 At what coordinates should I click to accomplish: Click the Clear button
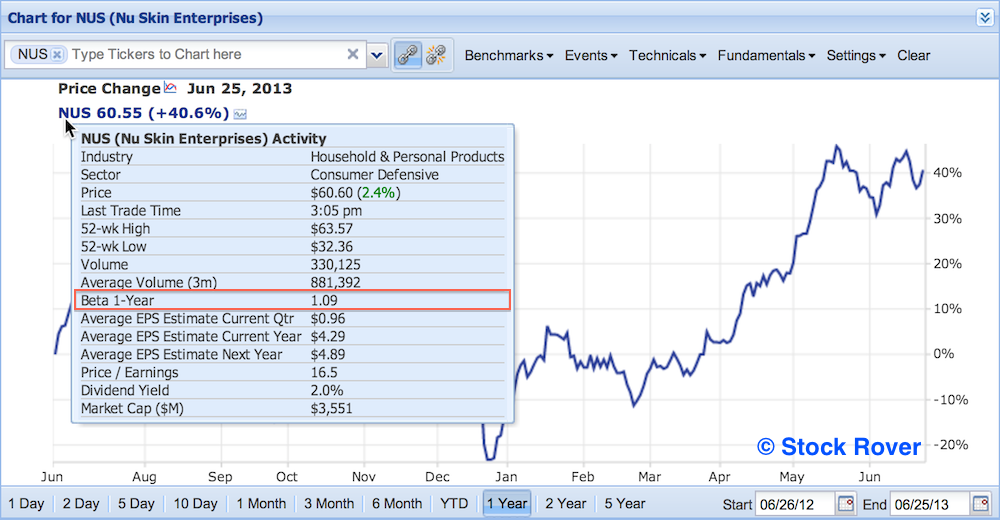pyautogui.click(x=913, y=56)
